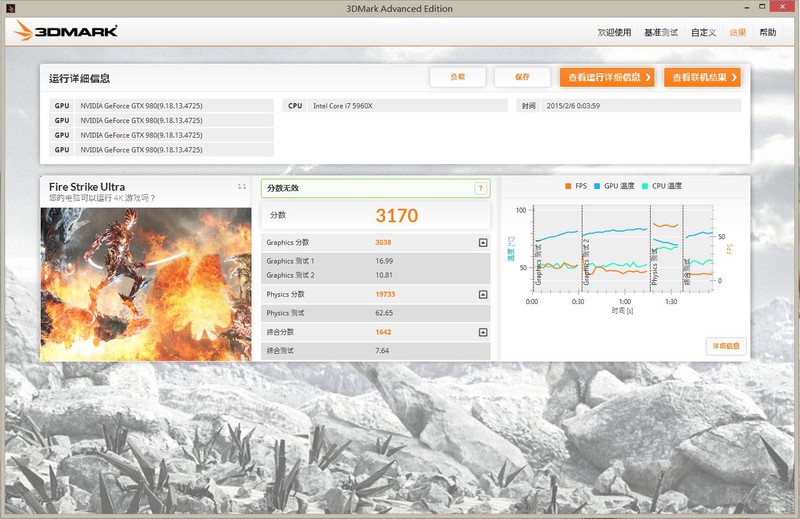Click the FPS orange legend swatch
800x519 pixels.
tap(568, 186)
